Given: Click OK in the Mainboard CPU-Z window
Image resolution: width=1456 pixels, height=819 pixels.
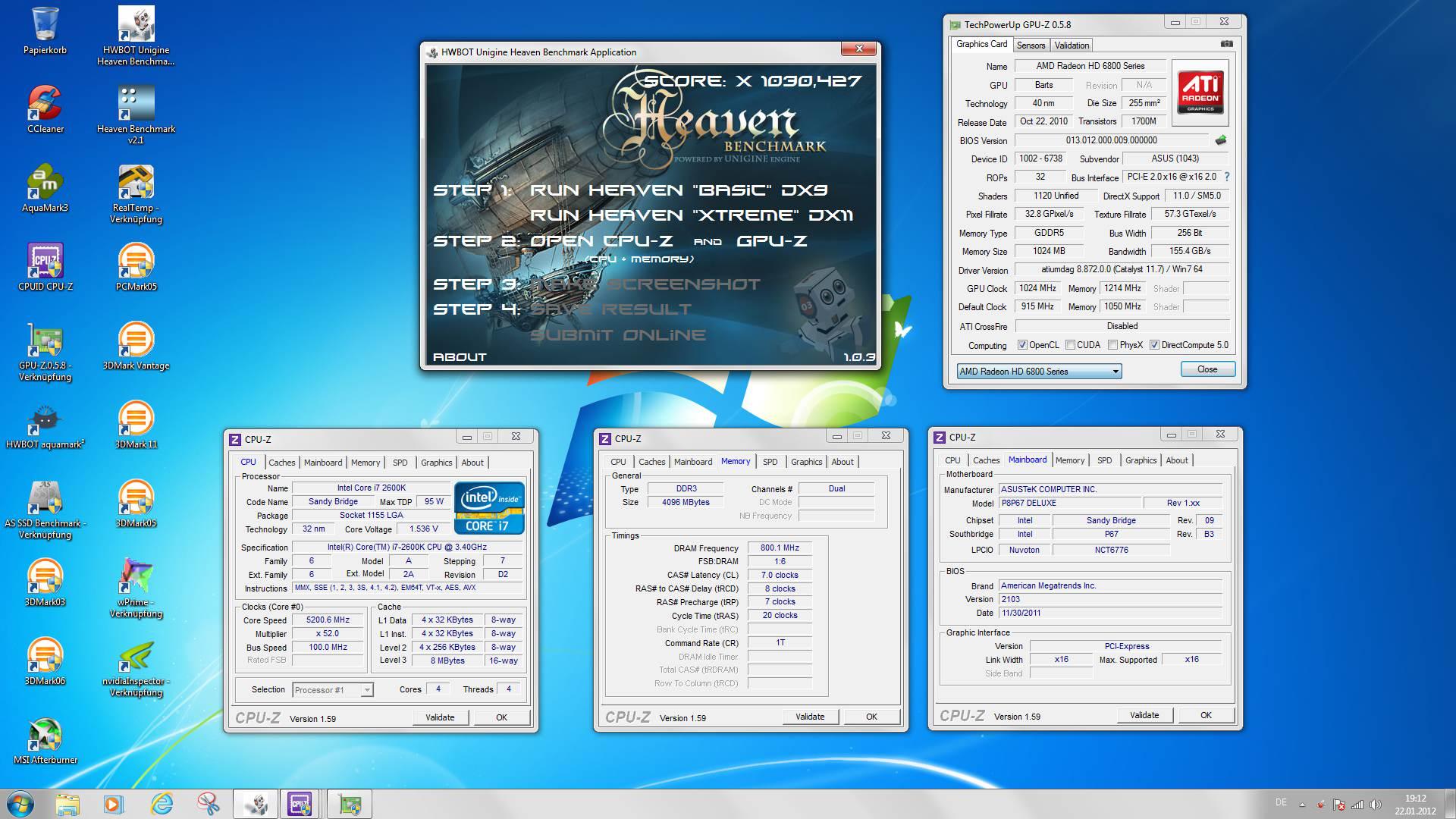Looking at the screenshot, I should pos(1206,715).
